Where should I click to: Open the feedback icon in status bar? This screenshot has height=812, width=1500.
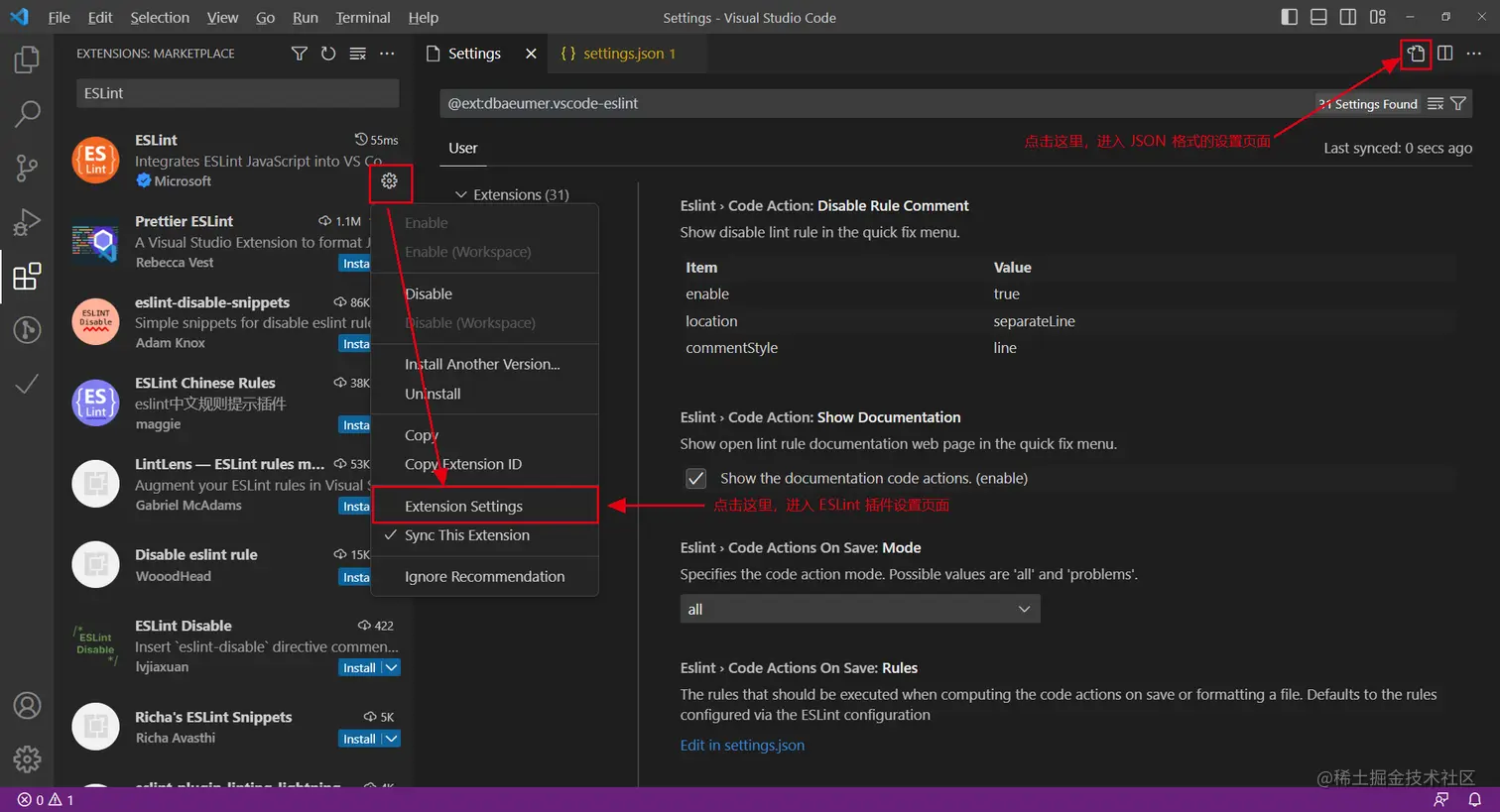pyautogui.click(x=1441, y=800)
